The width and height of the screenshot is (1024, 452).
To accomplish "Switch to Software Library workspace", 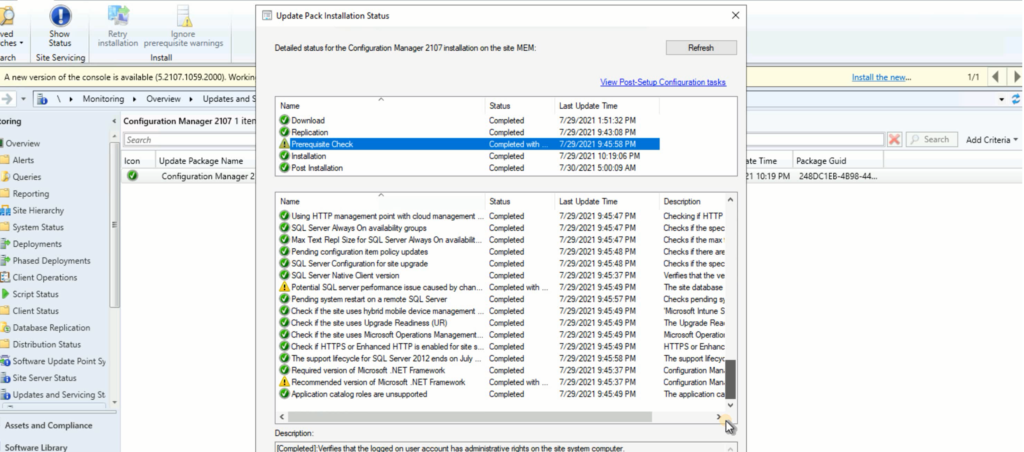I will coord(36,447).
